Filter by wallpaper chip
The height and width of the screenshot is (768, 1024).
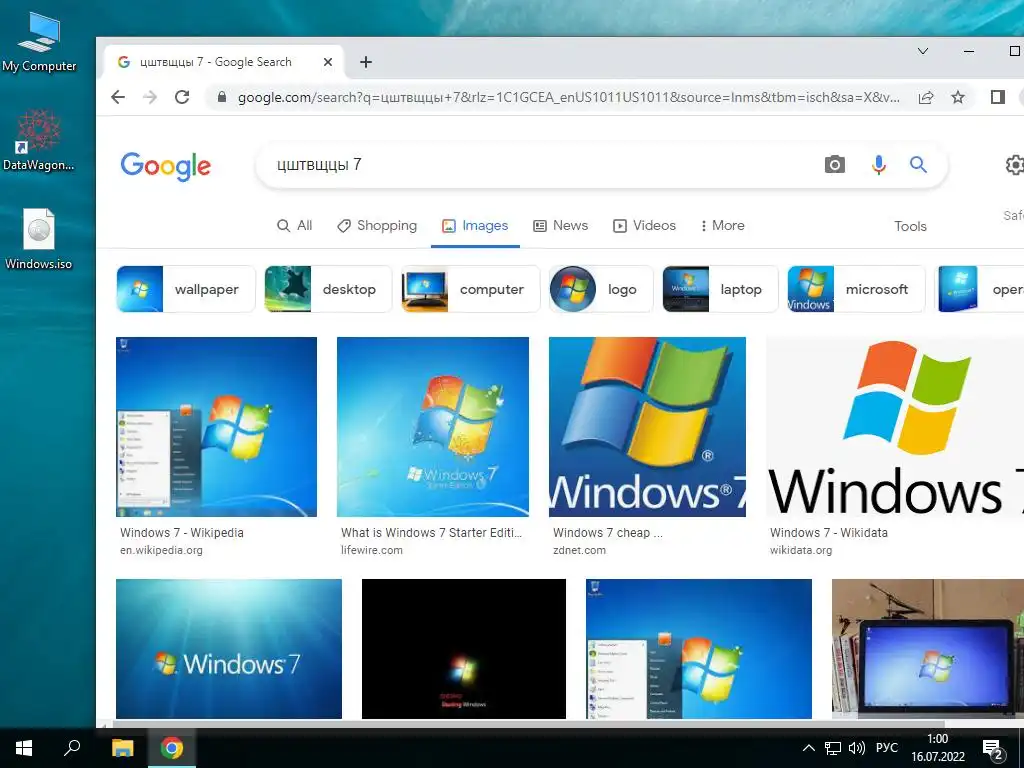pyautogui.click(x=185, y=289)
